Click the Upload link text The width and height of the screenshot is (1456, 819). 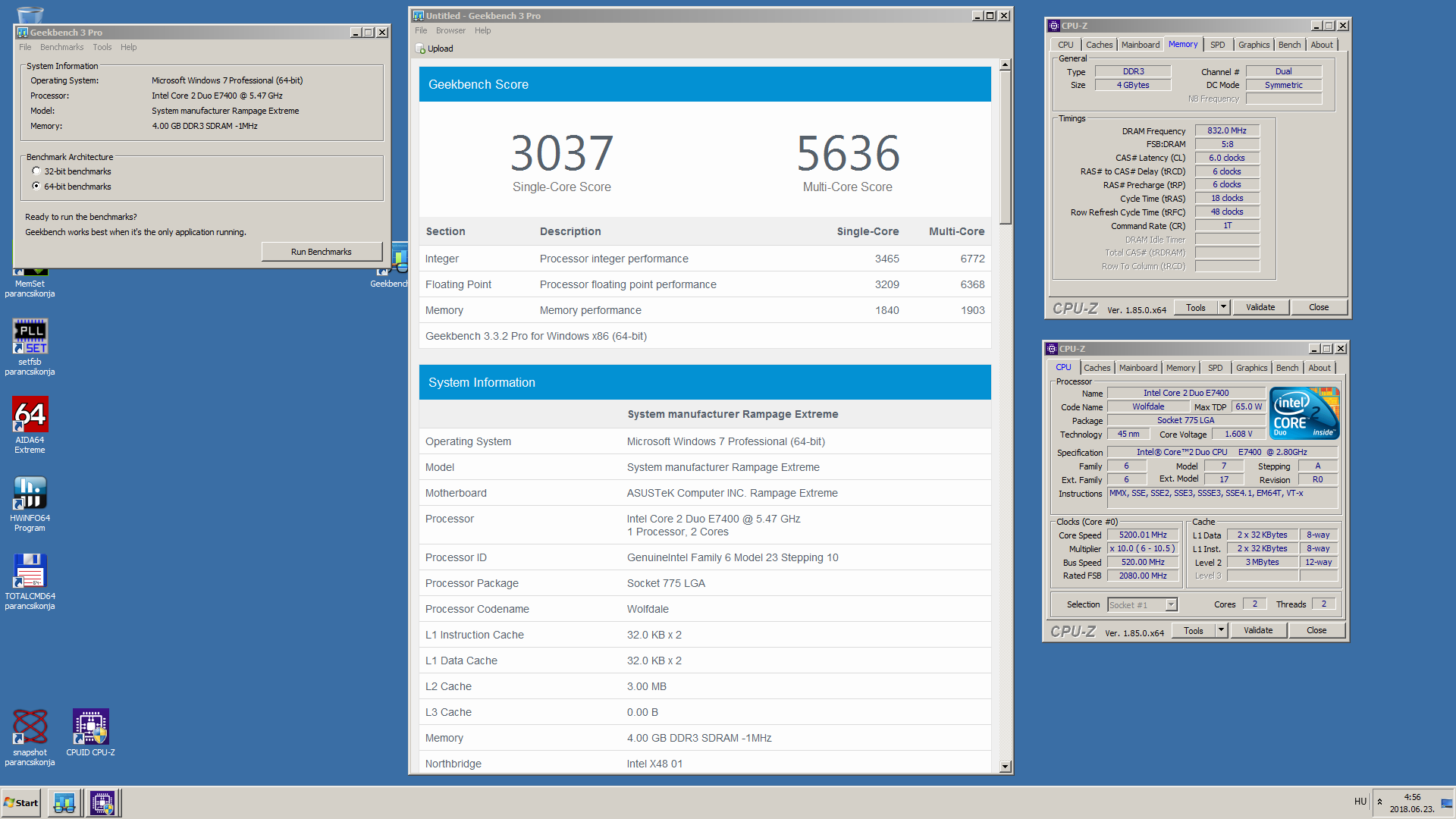pos(440,49)
